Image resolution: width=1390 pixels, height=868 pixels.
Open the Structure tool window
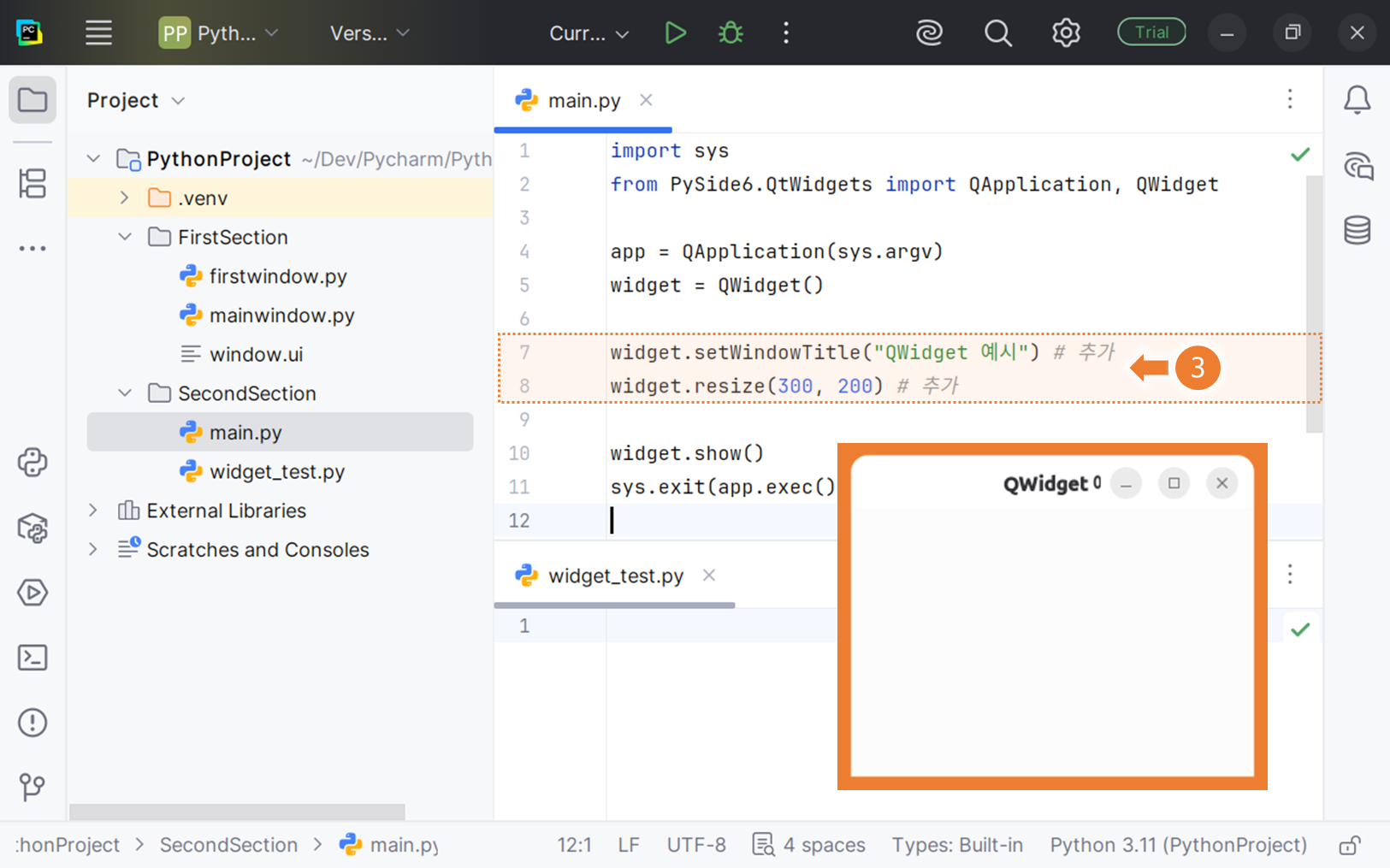tap(33, 183)
